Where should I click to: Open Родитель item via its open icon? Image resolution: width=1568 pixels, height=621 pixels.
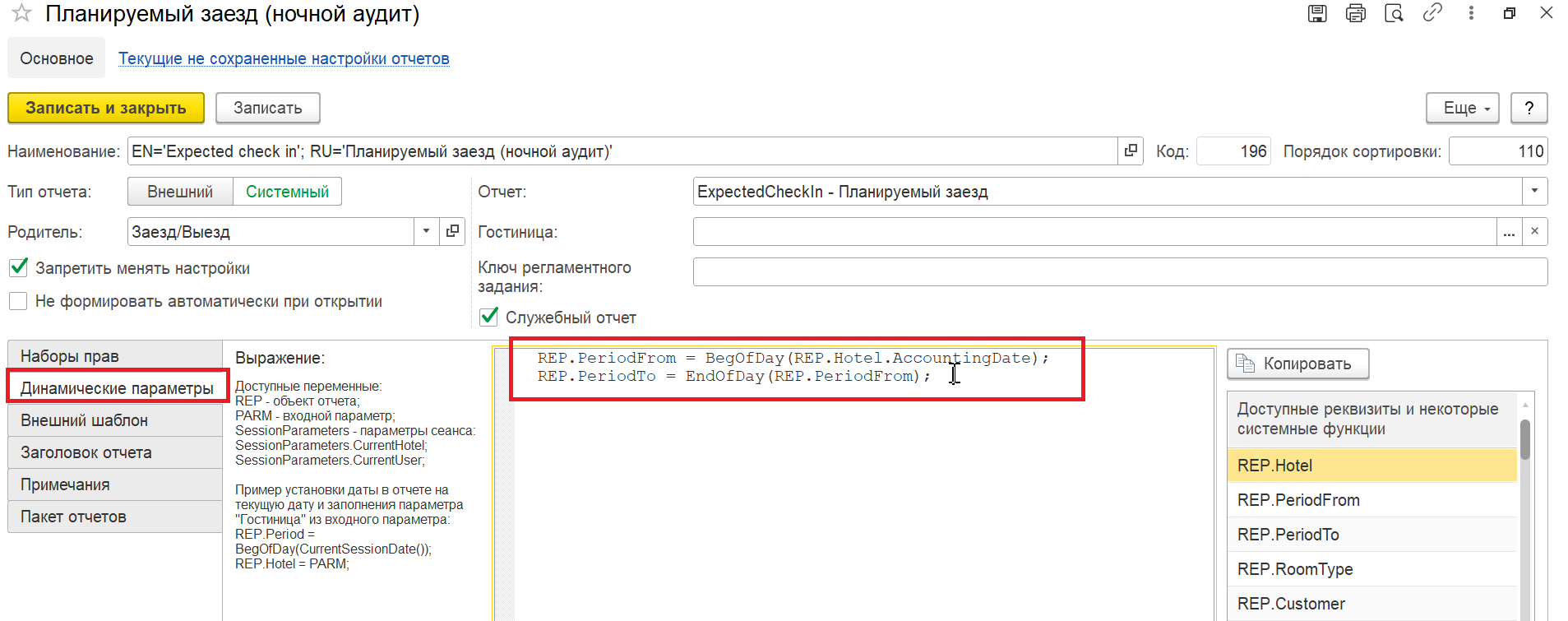452,232
